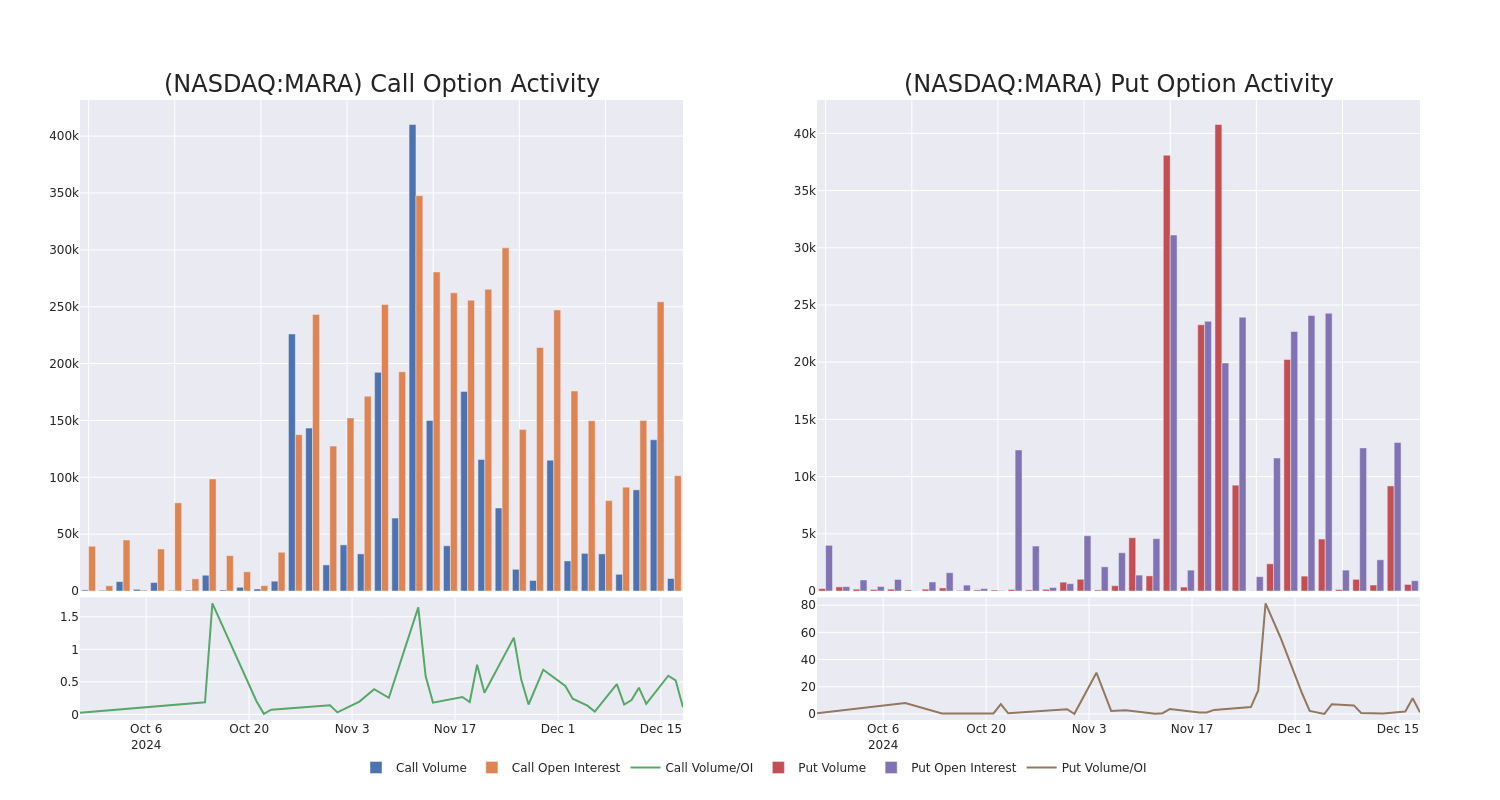Click the peak of the green Call Volume/OI line
This screenshot has height=800, width=1500.
(x=212, y=603)
